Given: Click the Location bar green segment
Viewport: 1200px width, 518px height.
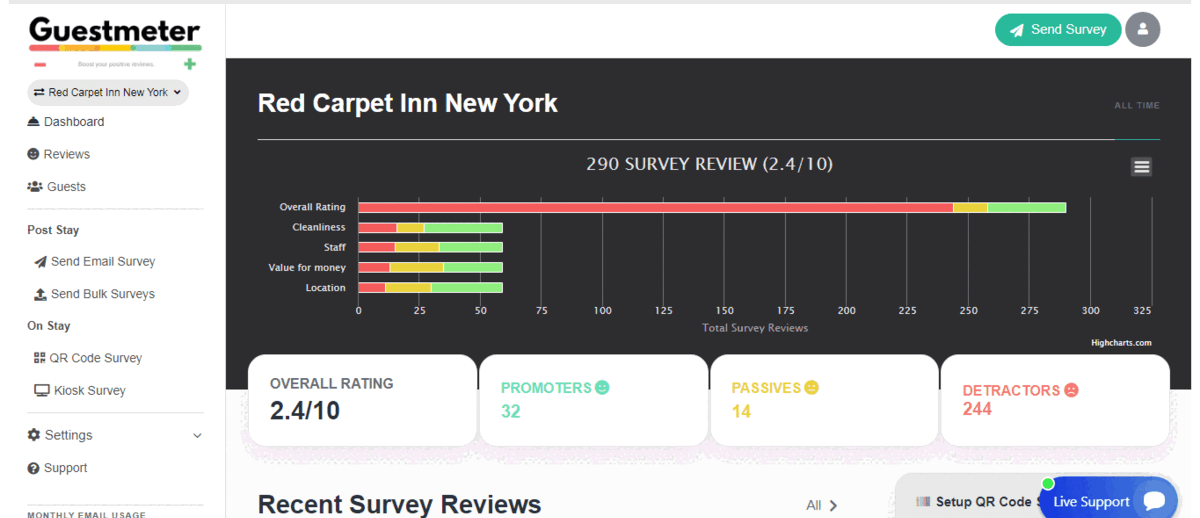Looking at the screenshot, I should [467, 287].
